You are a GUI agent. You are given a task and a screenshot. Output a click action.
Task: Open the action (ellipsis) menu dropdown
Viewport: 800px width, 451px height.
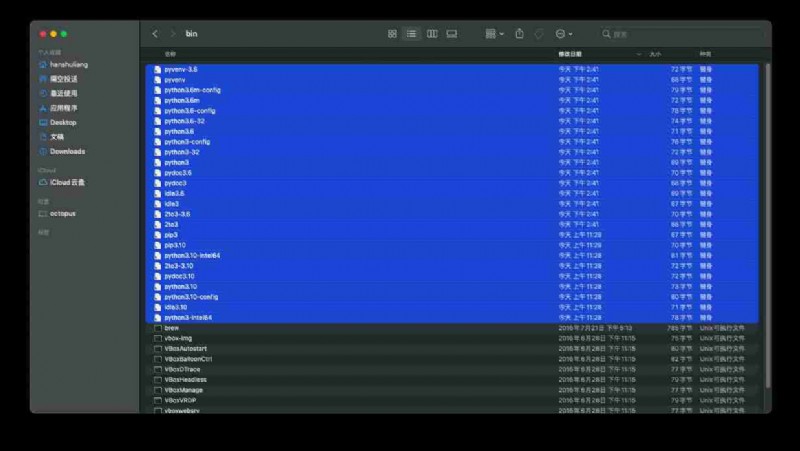[x=564, y=34]
